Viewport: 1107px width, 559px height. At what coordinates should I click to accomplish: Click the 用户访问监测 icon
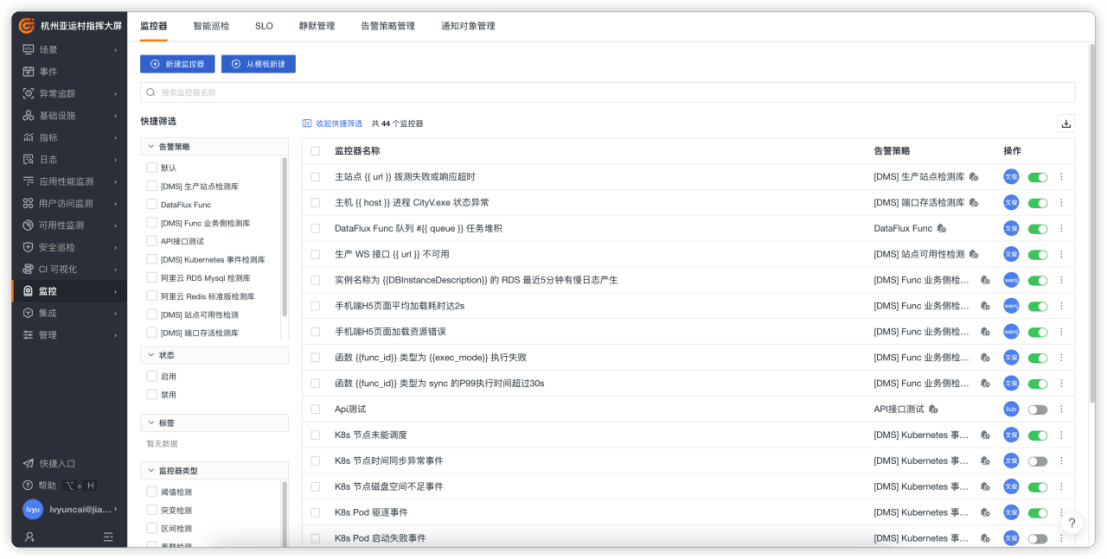pos(28,203)
